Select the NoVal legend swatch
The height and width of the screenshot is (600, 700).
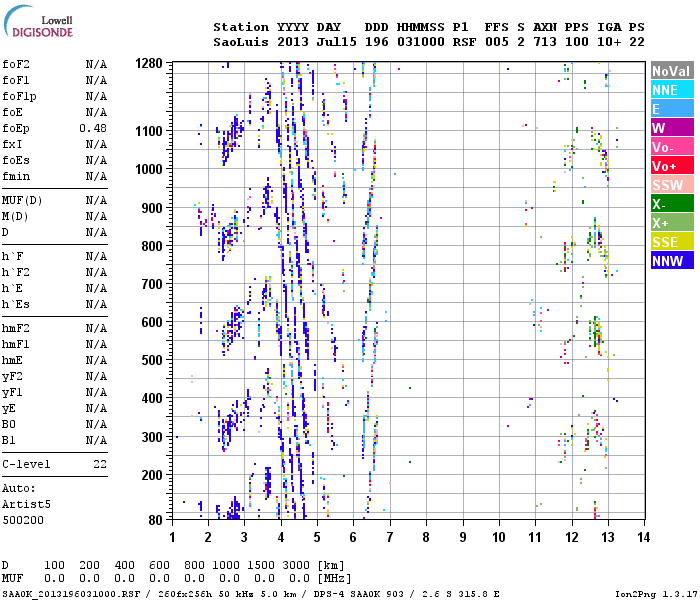(x=672, y=71)
